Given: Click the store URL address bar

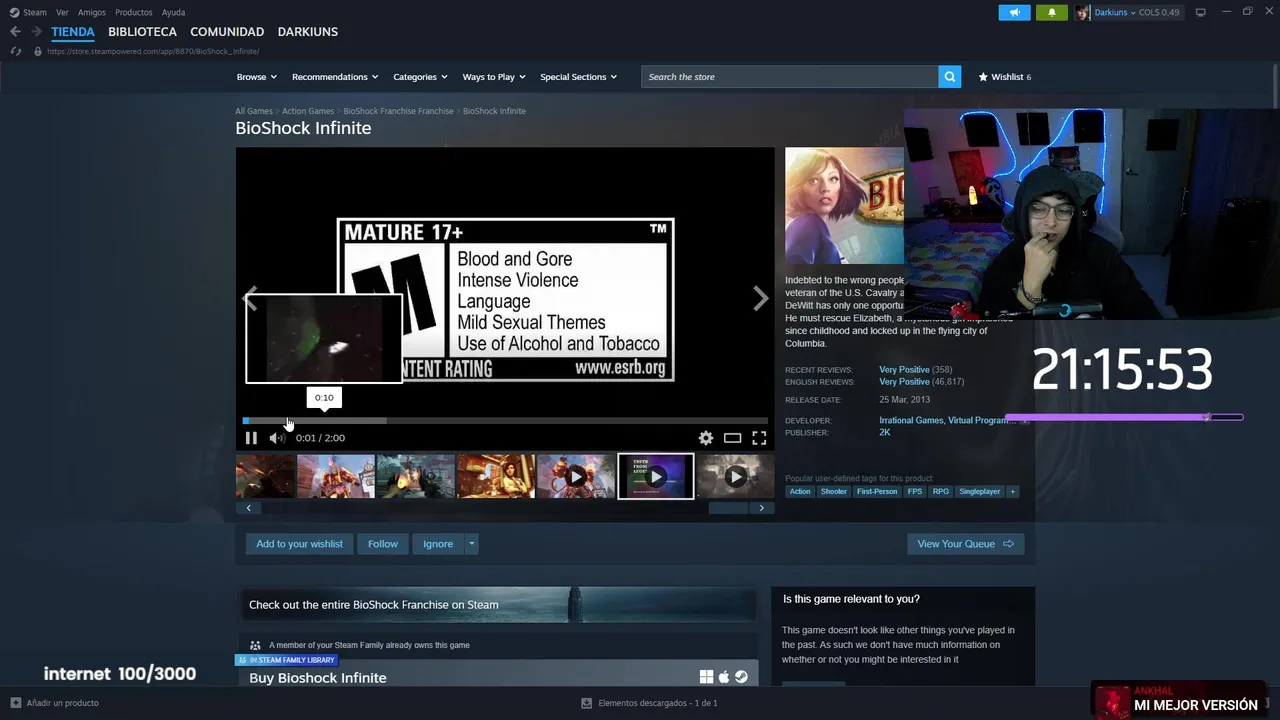Looking at the screenshot, I should pos(153,51).
